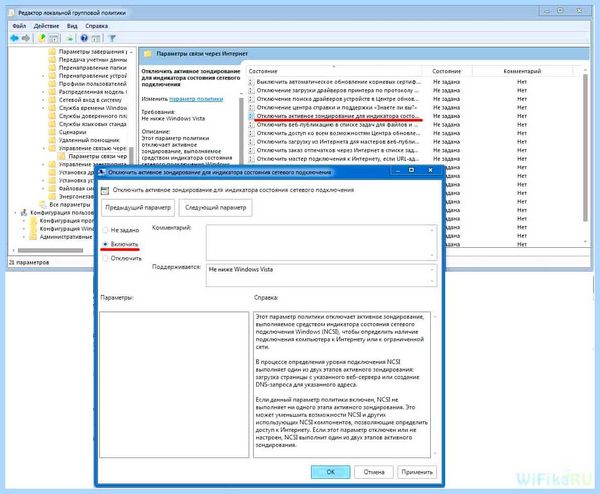Open Help via the blue question mark icon
Screen dimensions: 600x494
pos(84,38)
